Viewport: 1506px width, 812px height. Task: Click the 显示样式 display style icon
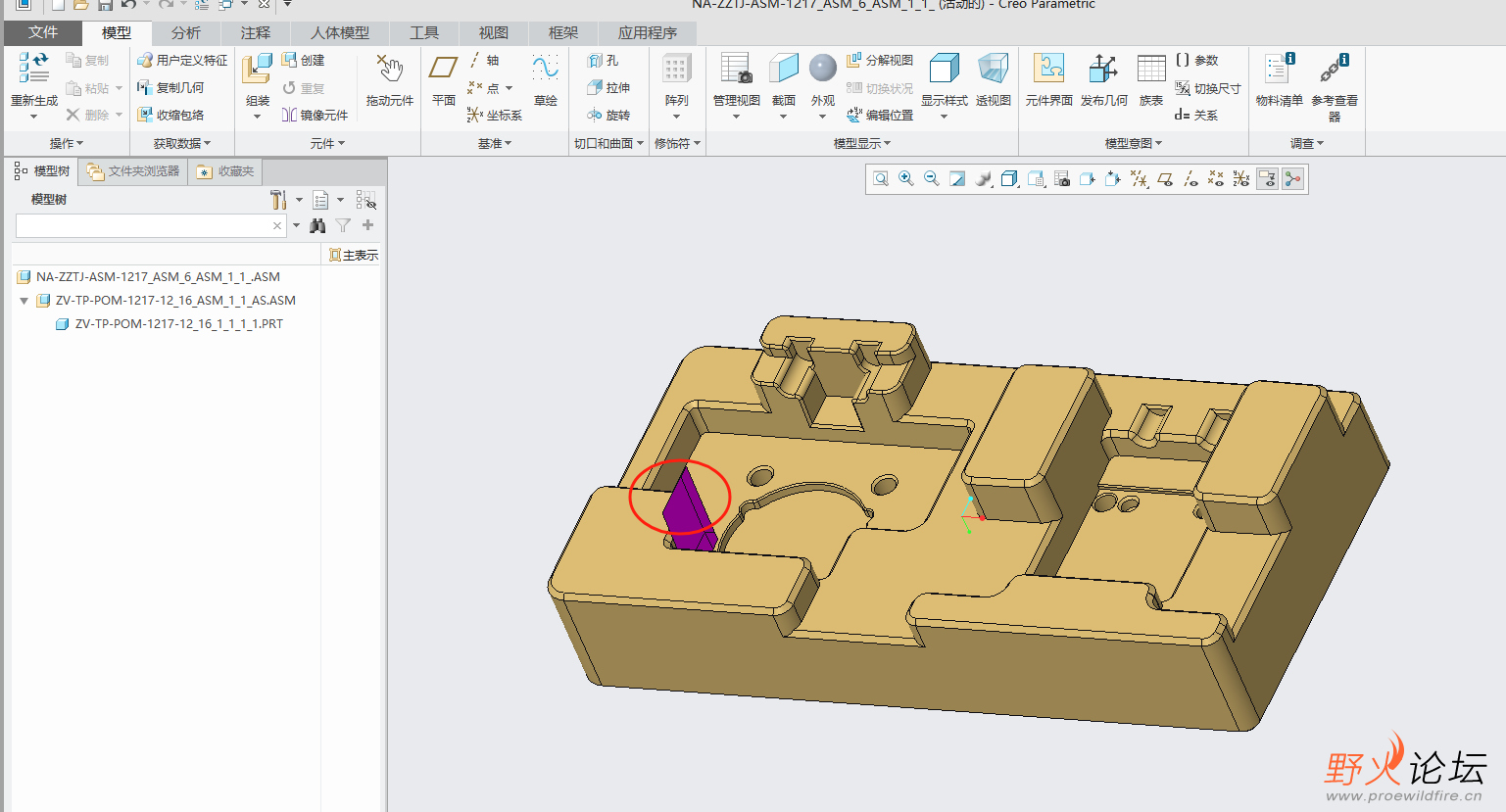point(945,69)
